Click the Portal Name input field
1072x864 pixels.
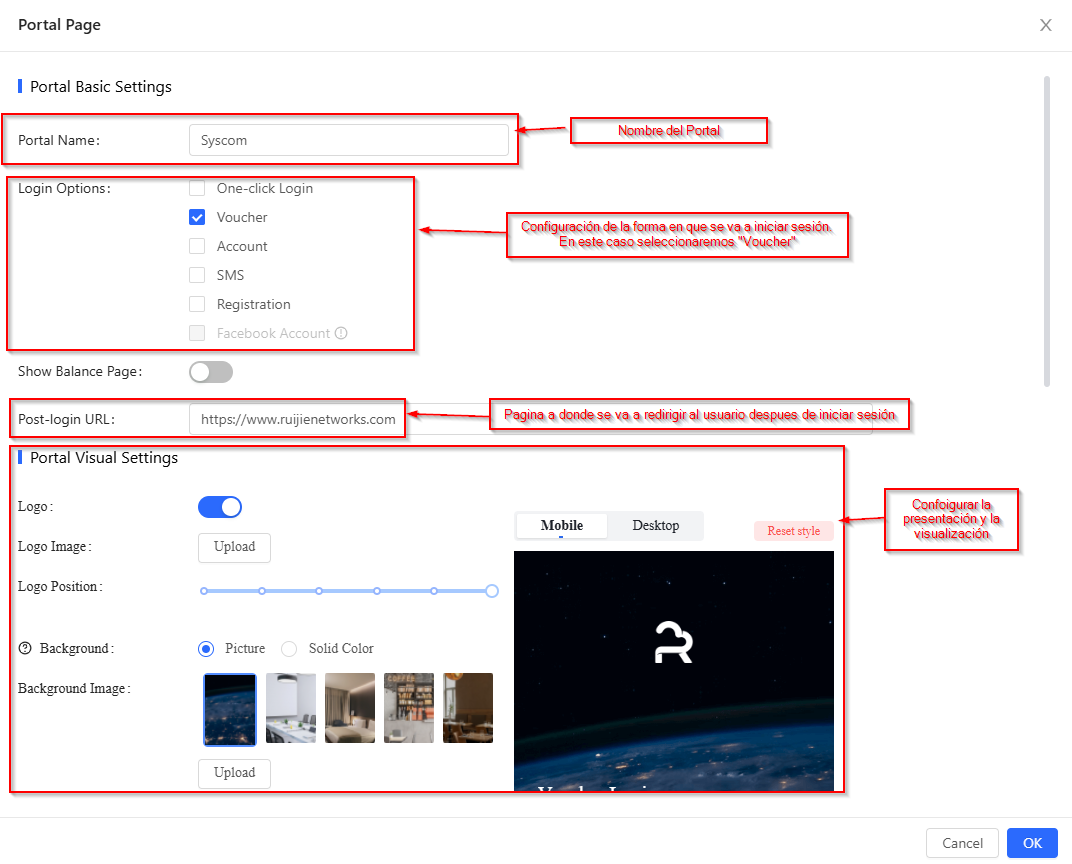coord(348,140)
